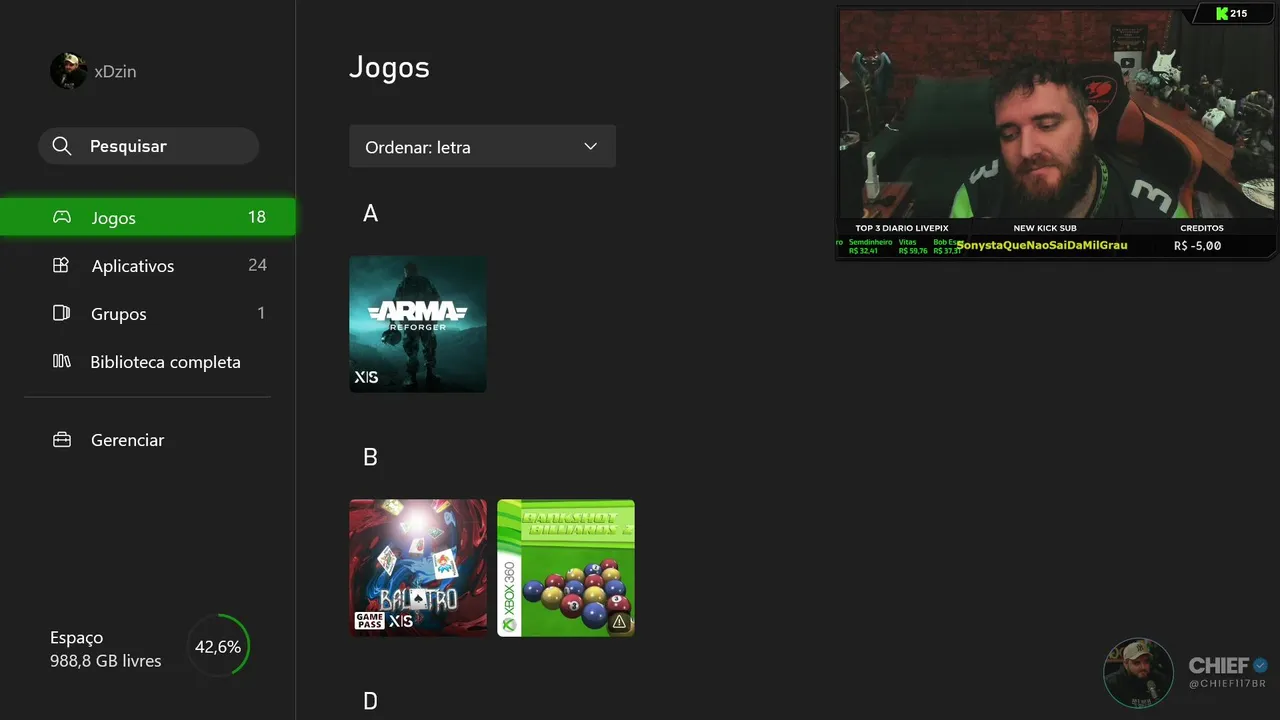The image size is (1280, 720).
Task: Click the Espaço 988,8 GB livres text
Action: coord(105,649)
